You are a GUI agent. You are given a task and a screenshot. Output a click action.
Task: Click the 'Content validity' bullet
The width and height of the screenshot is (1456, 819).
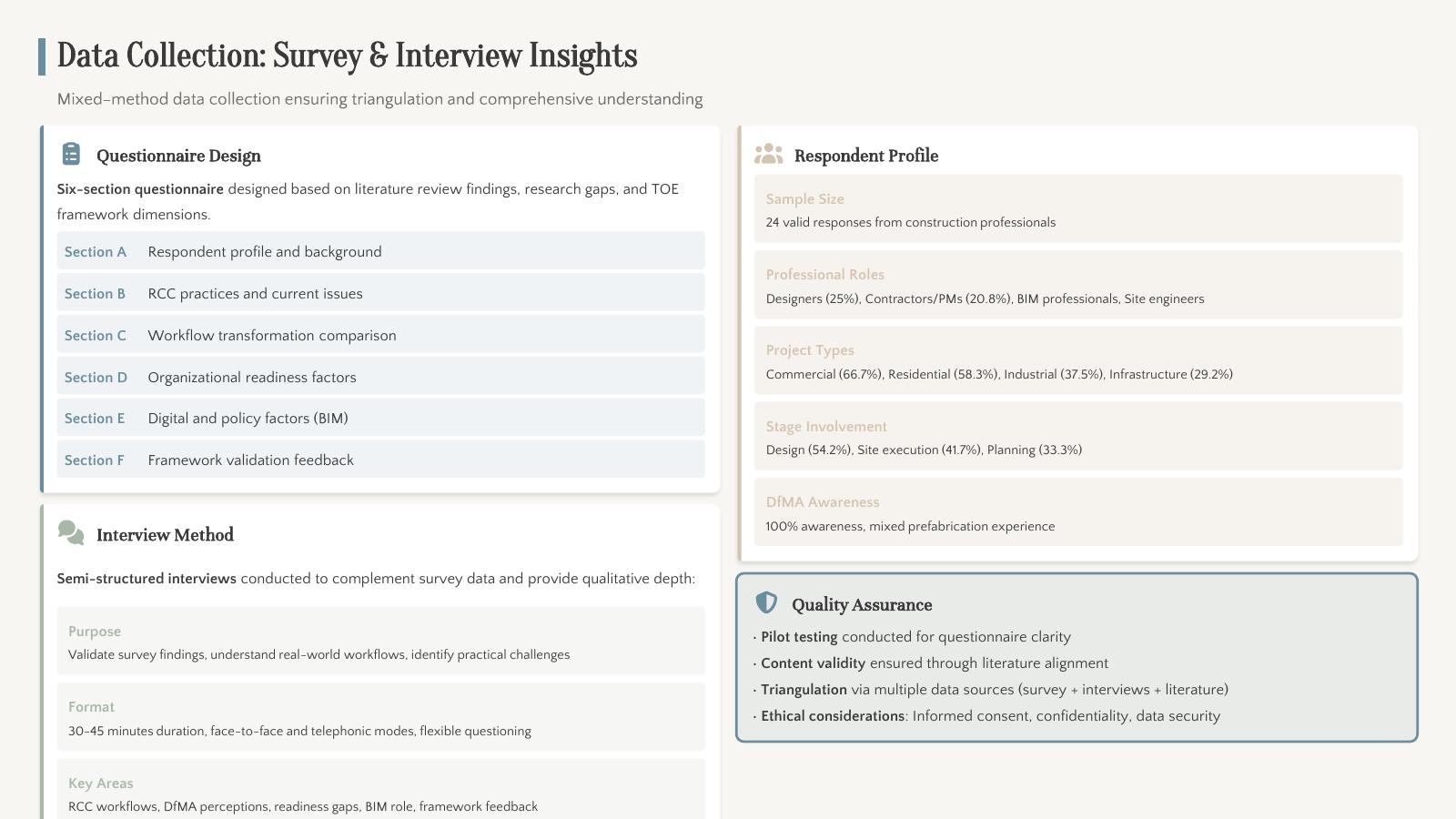click(x=931, y=663)
